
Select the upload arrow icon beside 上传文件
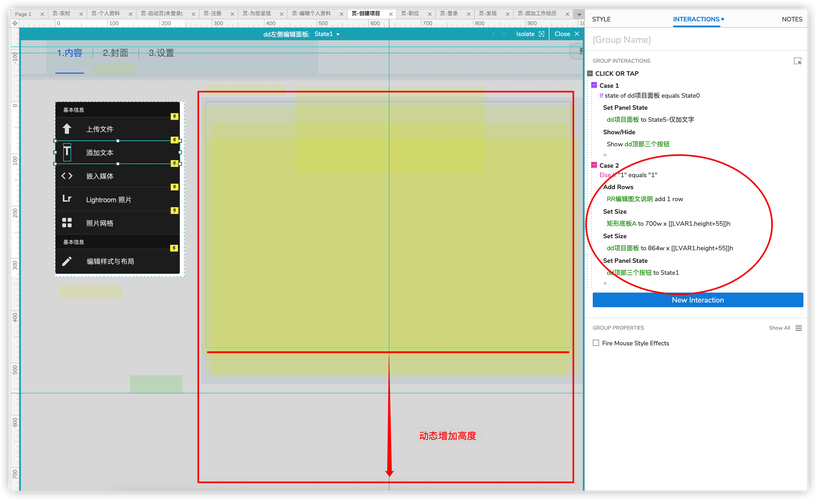(67, 129)
